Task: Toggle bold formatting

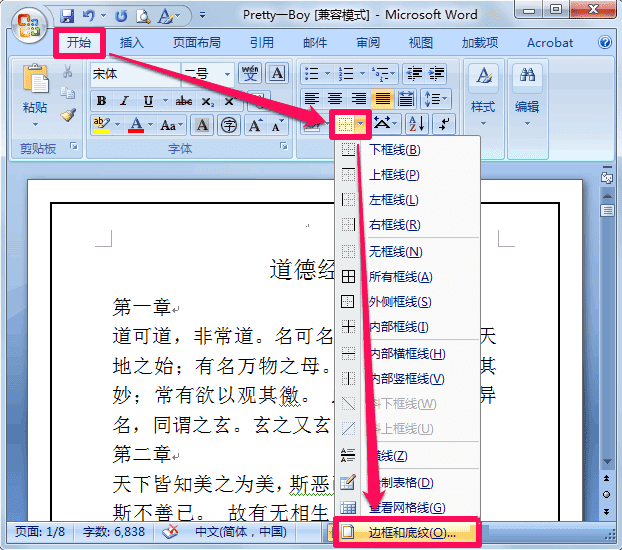Action: (x=101, y=101)
